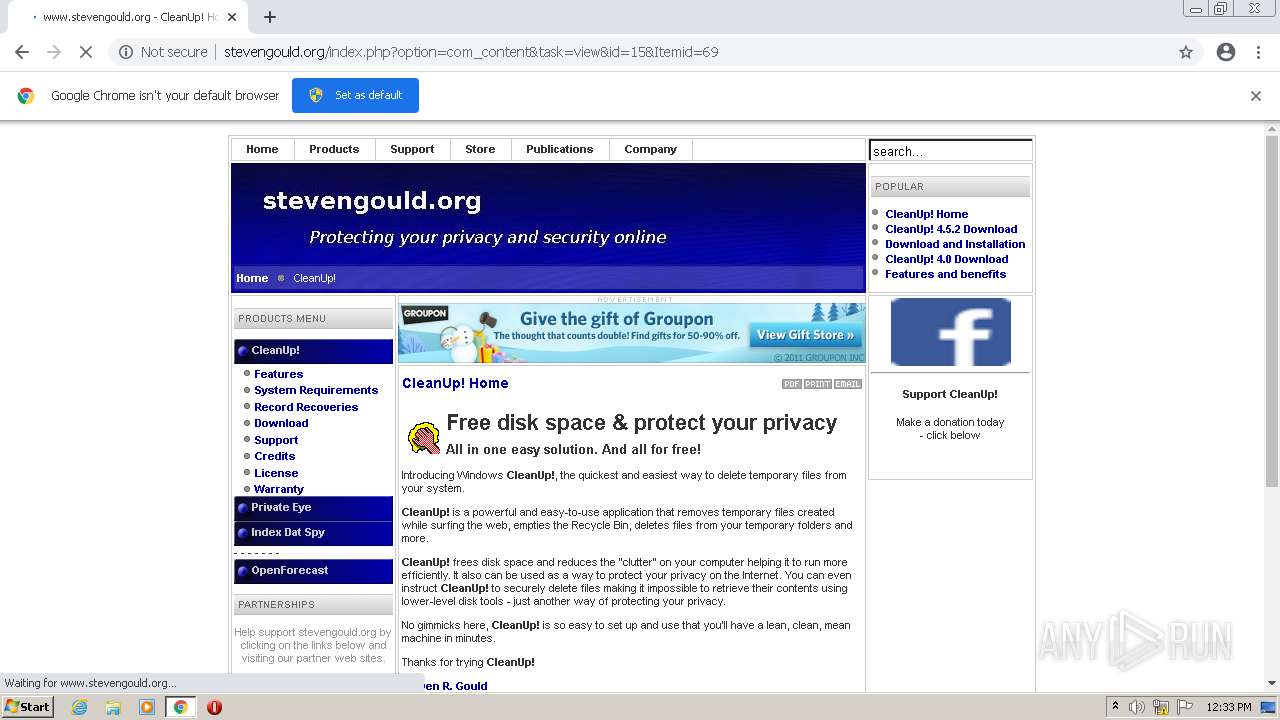Open the Features and benefits link
Image resolution: width=1280 pixels, height=720 pixels.
[x=945, y=274]
